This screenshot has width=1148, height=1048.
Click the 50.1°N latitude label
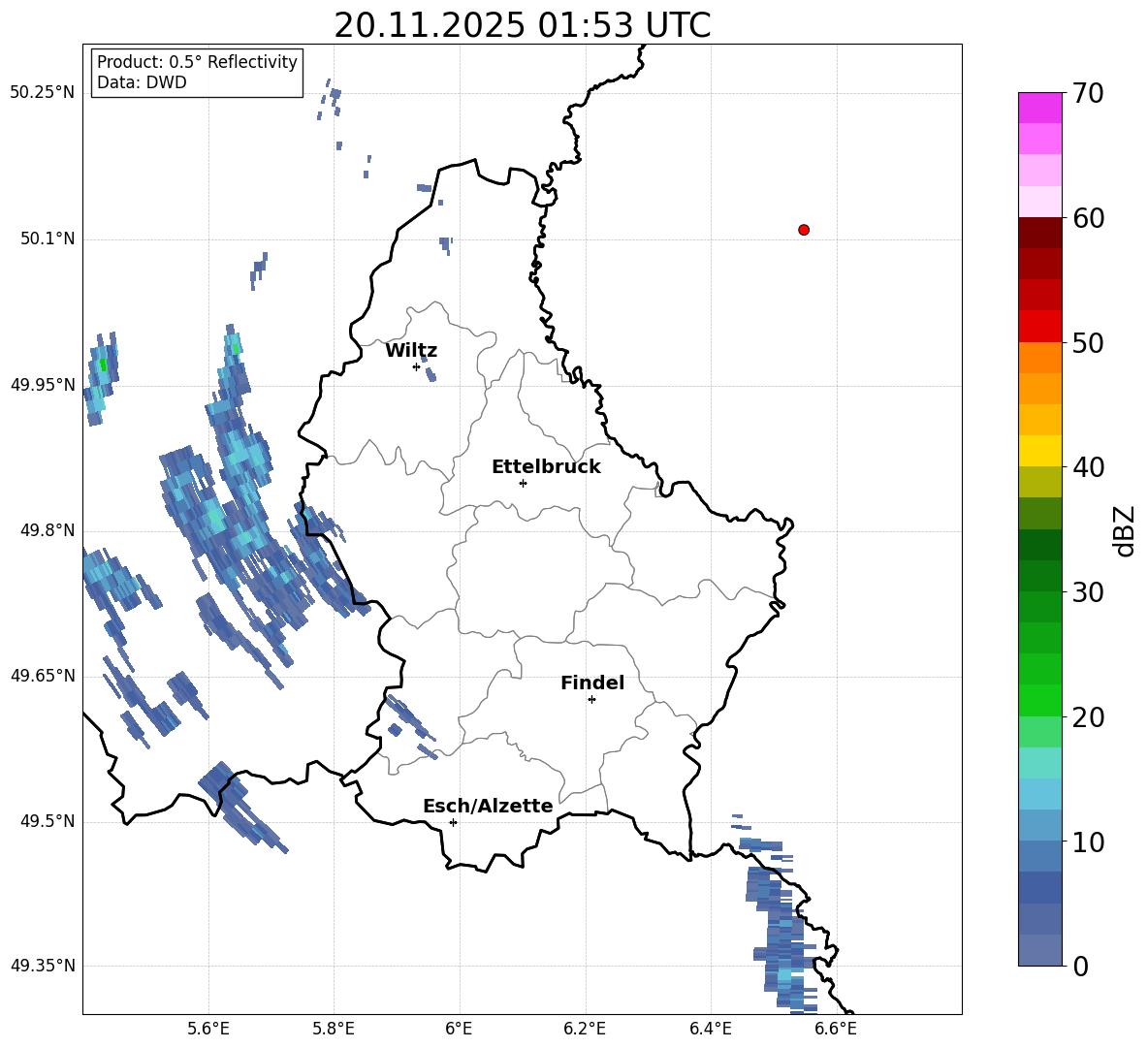pos(48,239)
